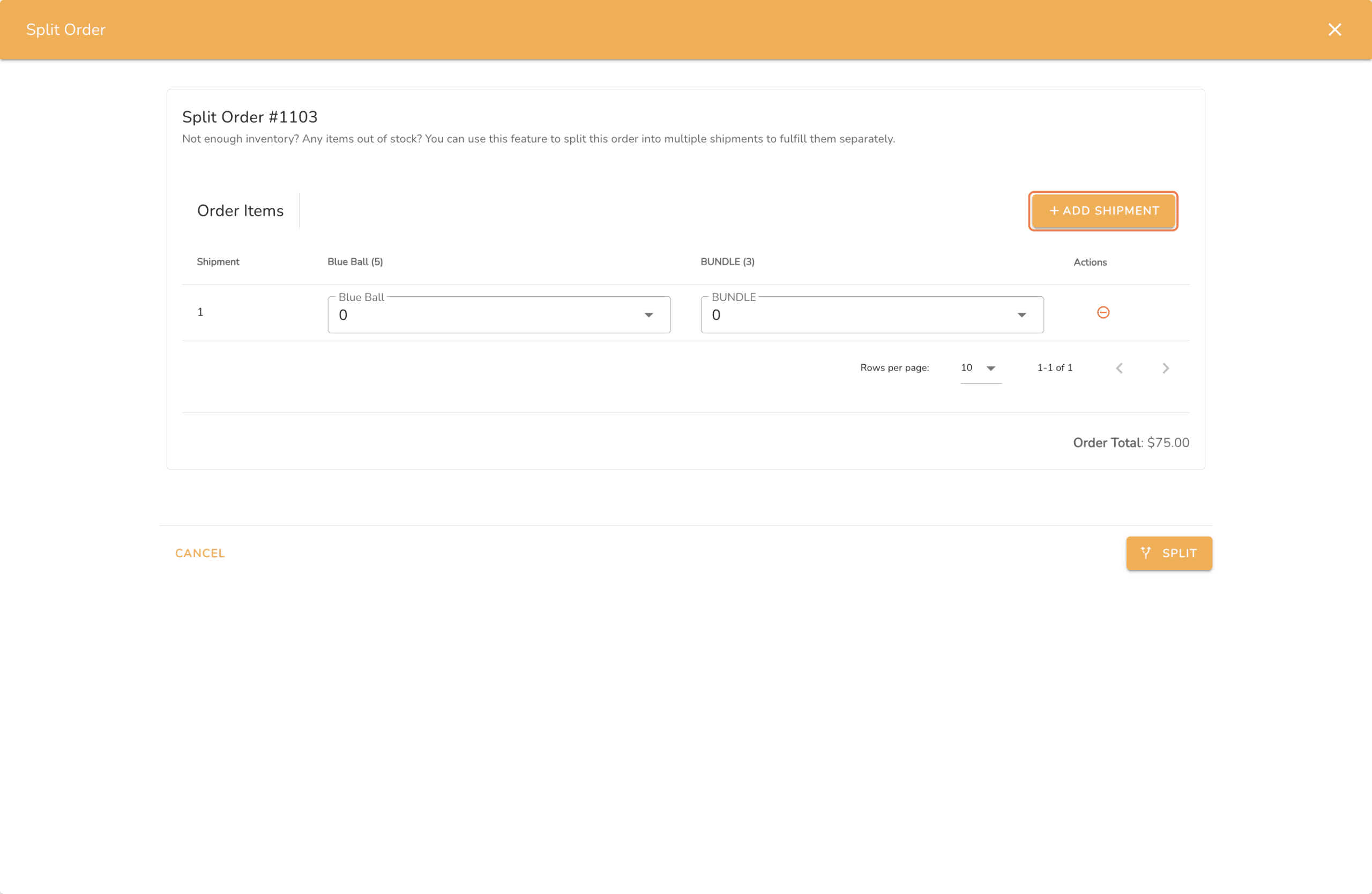Select the Order Items tab
Screen dimensions: 1372x894
[241, 211]
